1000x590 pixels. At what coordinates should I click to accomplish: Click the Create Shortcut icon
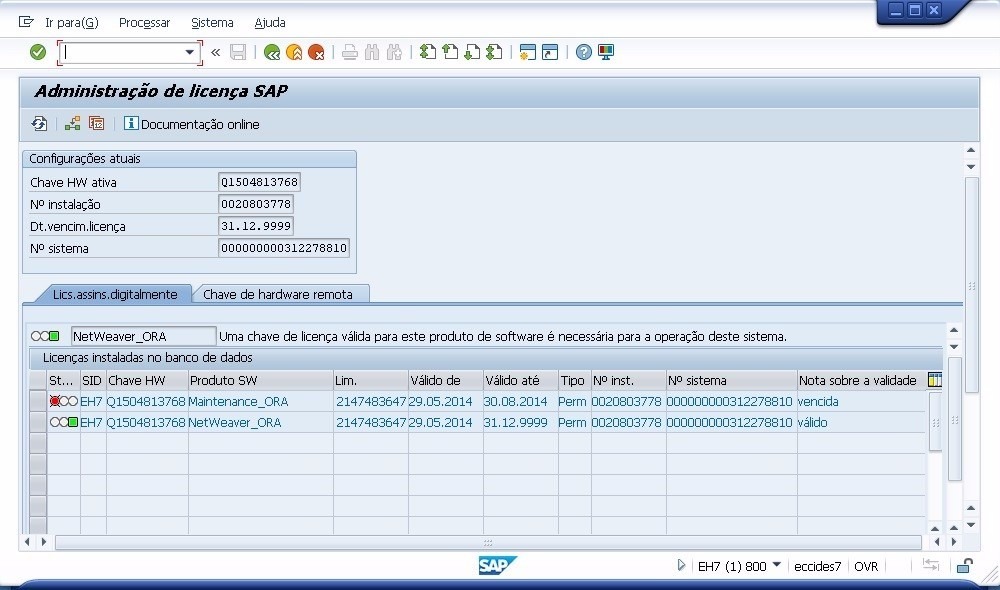[x=550, y=52]
